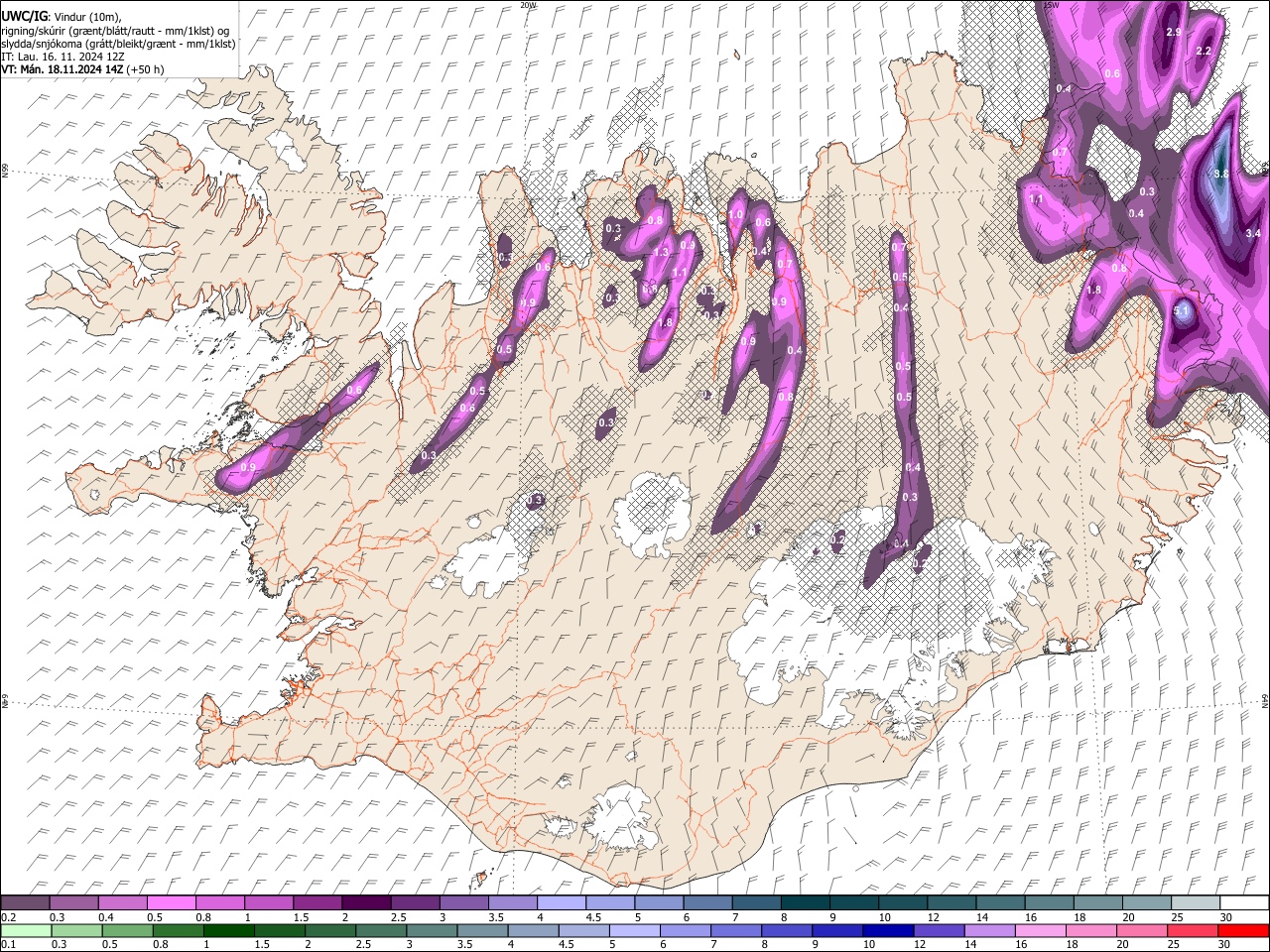This screenshot has height=952, width=1270.
Task: Select the 'VT: Mán. 18.11.2024 14Z (+50 h)' line
Action: point(82,69)
